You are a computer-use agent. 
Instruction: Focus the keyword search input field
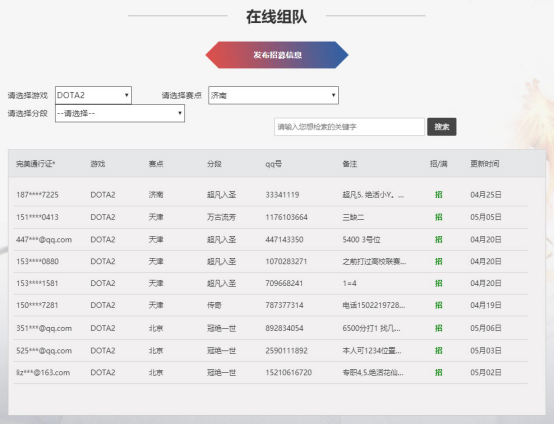[x=349, y=127]
